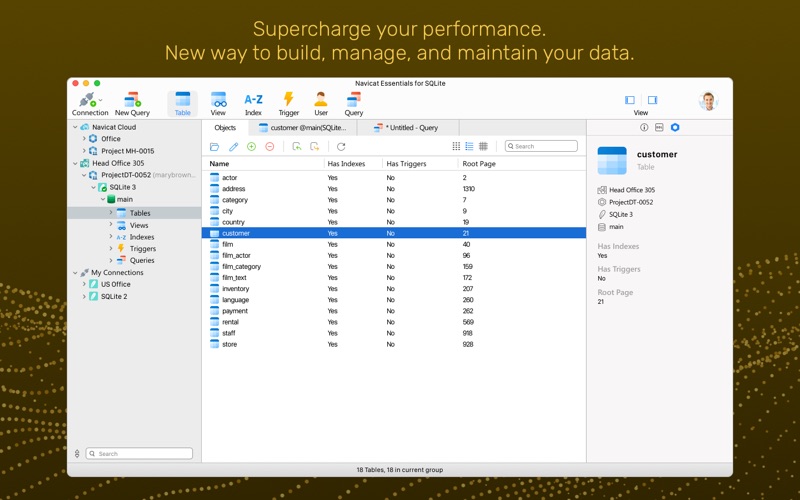This screenshot has height=500, width=800.
Task: Select the Trigger toolbar icon
Action: pyautogui.click(x=288, y=104)
